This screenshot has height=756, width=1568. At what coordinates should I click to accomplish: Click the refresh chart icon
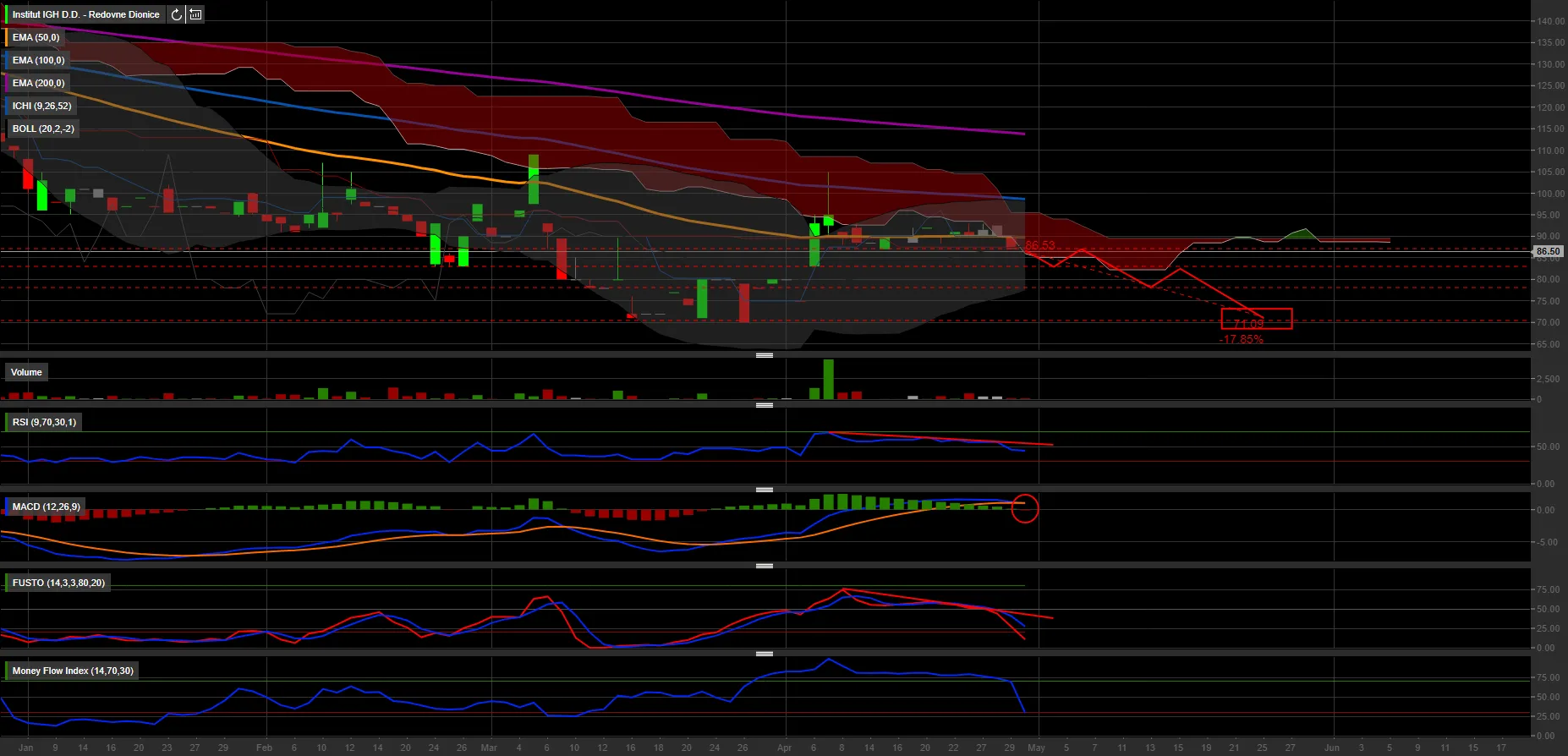click(176, 14)
